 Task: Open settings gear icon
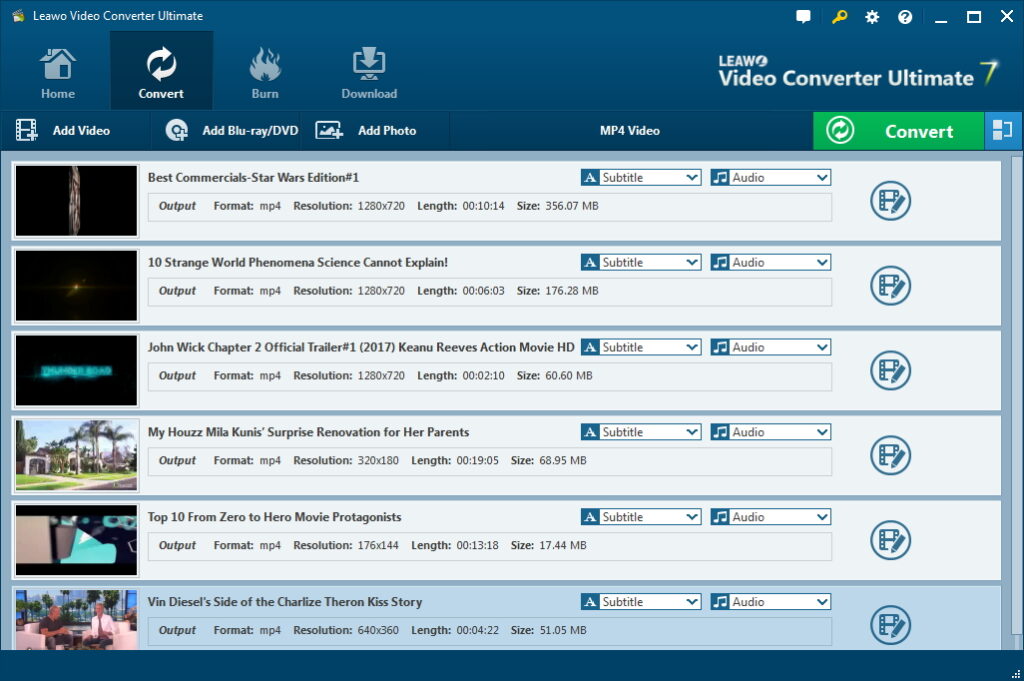pos(872,17)
